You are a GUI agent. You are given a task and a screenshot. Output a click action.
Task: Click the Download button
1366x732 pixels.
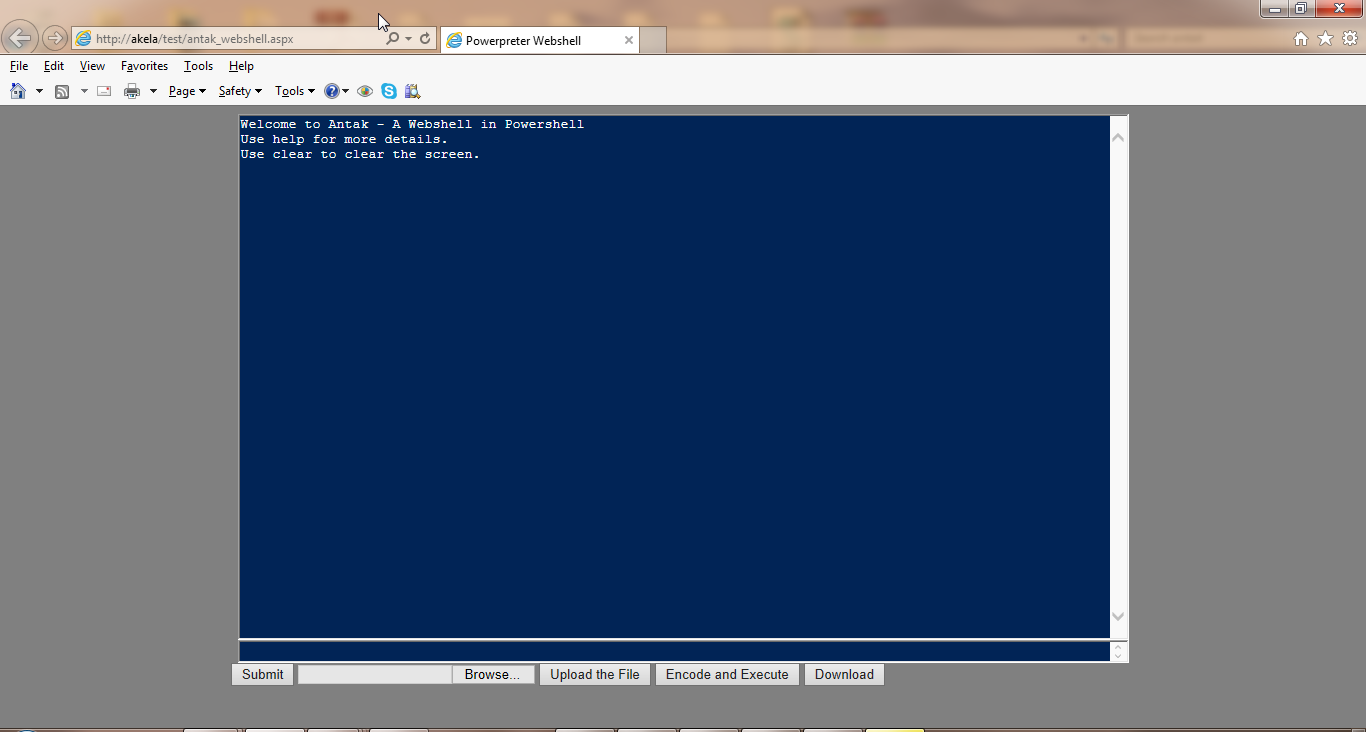(x=844, y=674)
